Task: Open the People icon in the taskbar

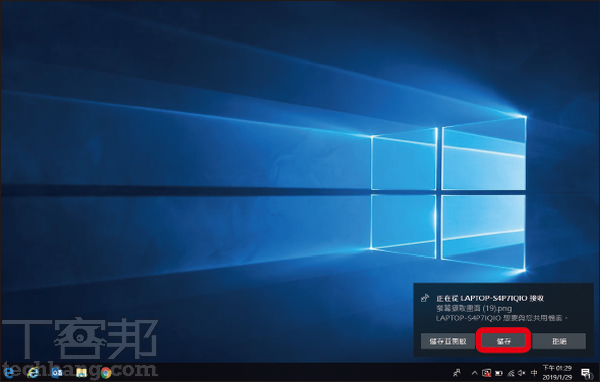Action: pos(457,372)
